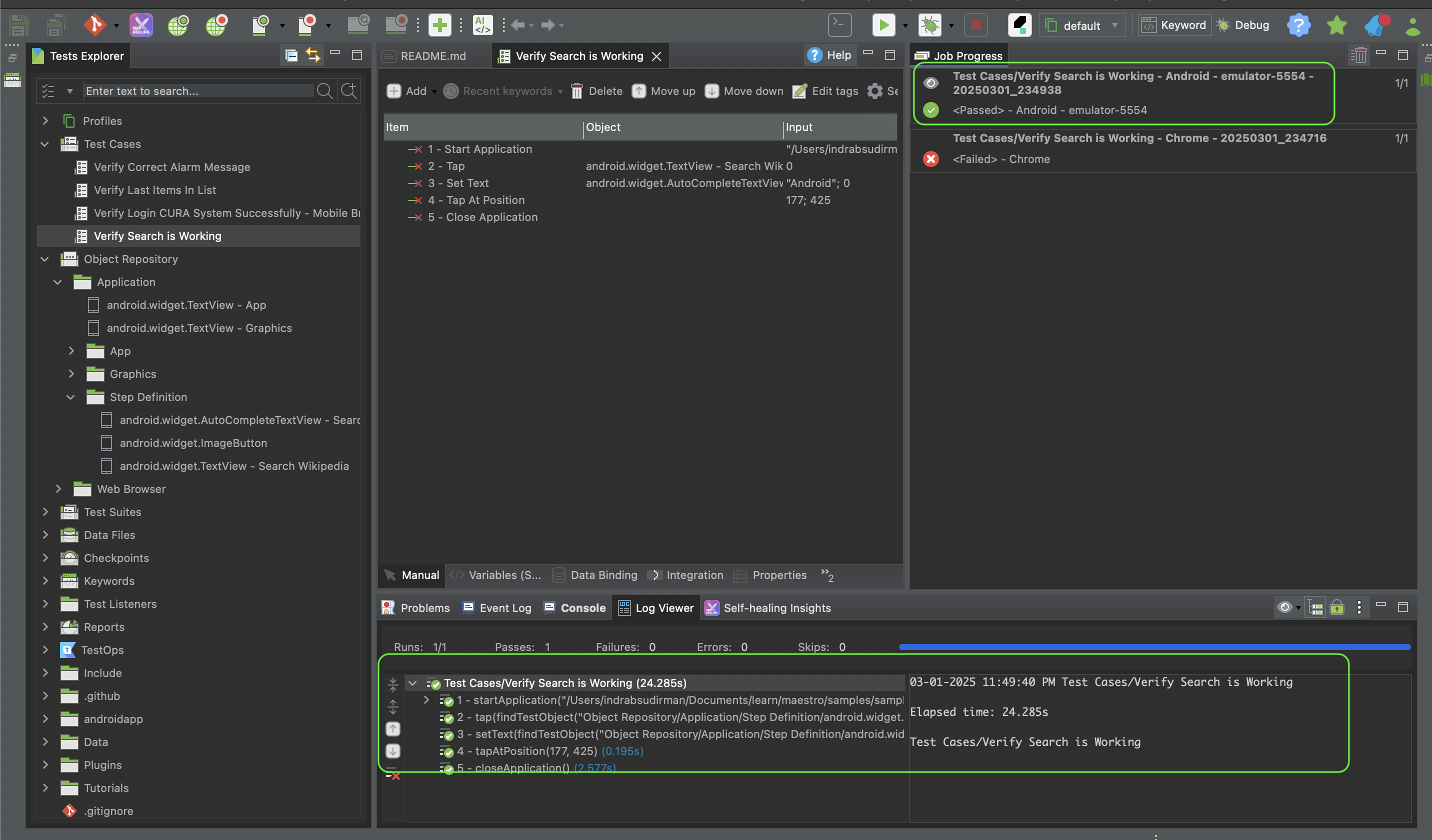
Task: Open the AI code generation icon
Action: 482,25
